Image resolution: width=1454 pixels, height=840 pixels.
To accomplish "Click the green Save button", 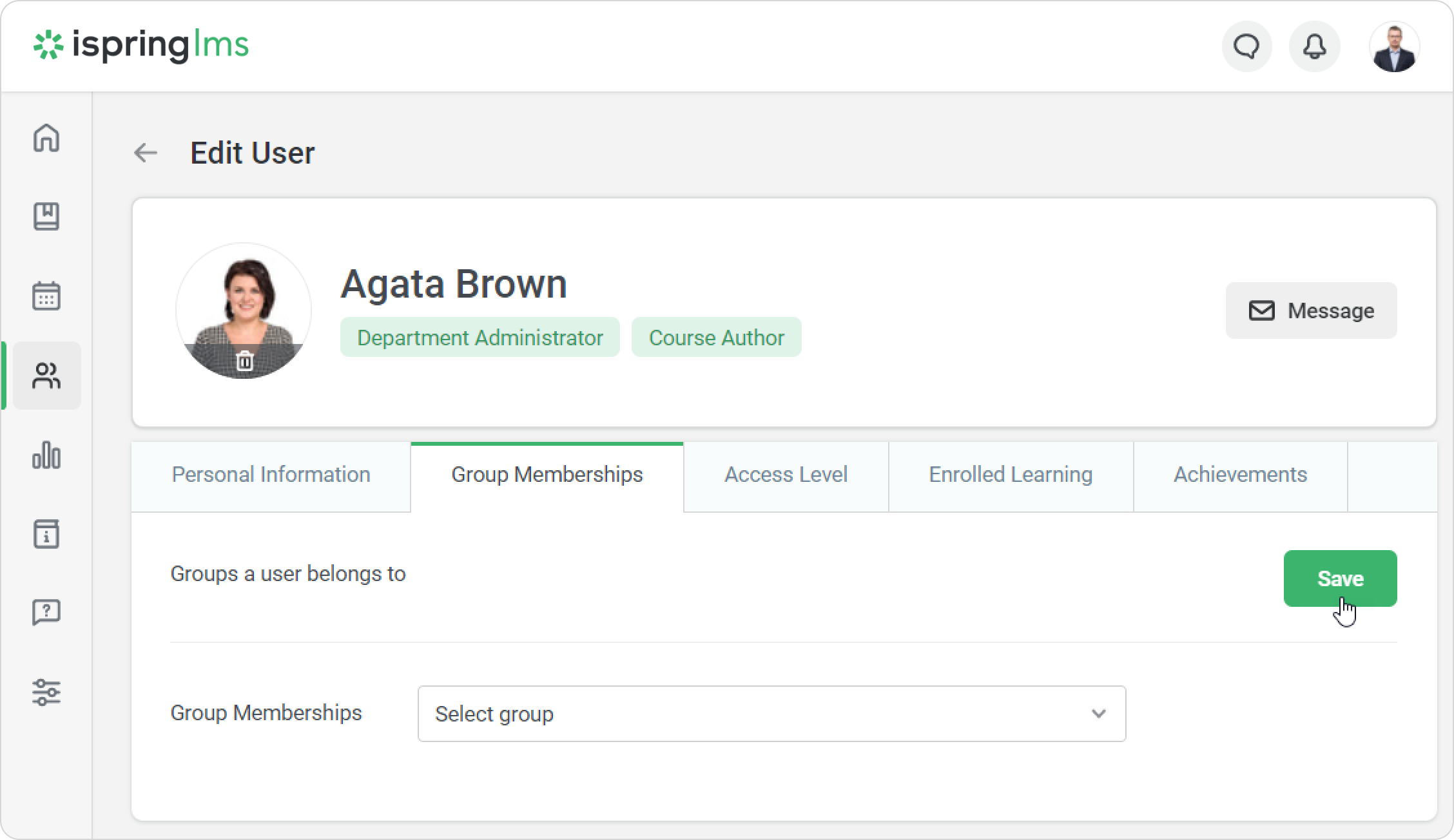I will tap(1340, 578).
